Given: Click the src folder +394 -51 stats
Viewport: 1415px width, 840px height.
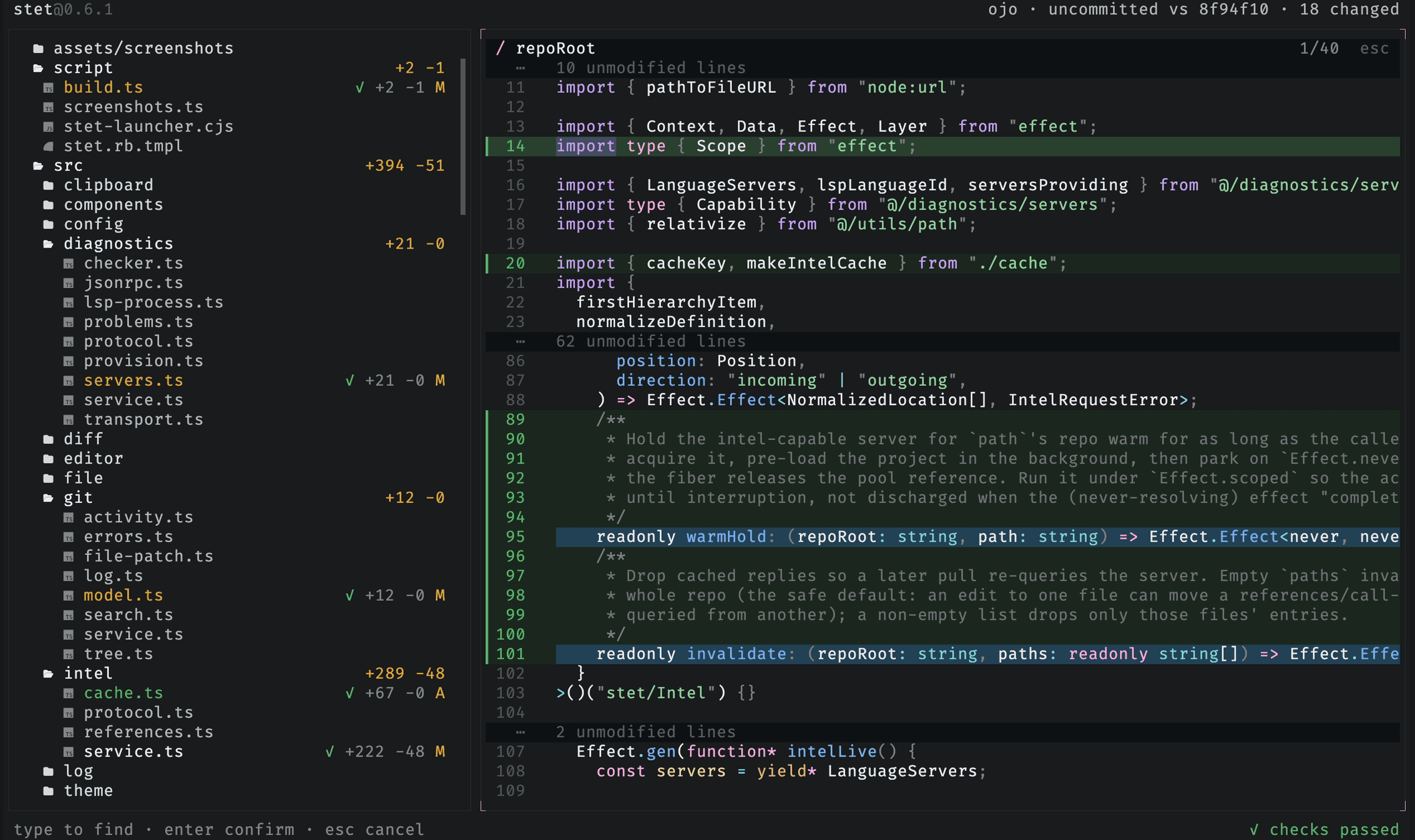Looking at the screenshot, I should click(405, 166).
